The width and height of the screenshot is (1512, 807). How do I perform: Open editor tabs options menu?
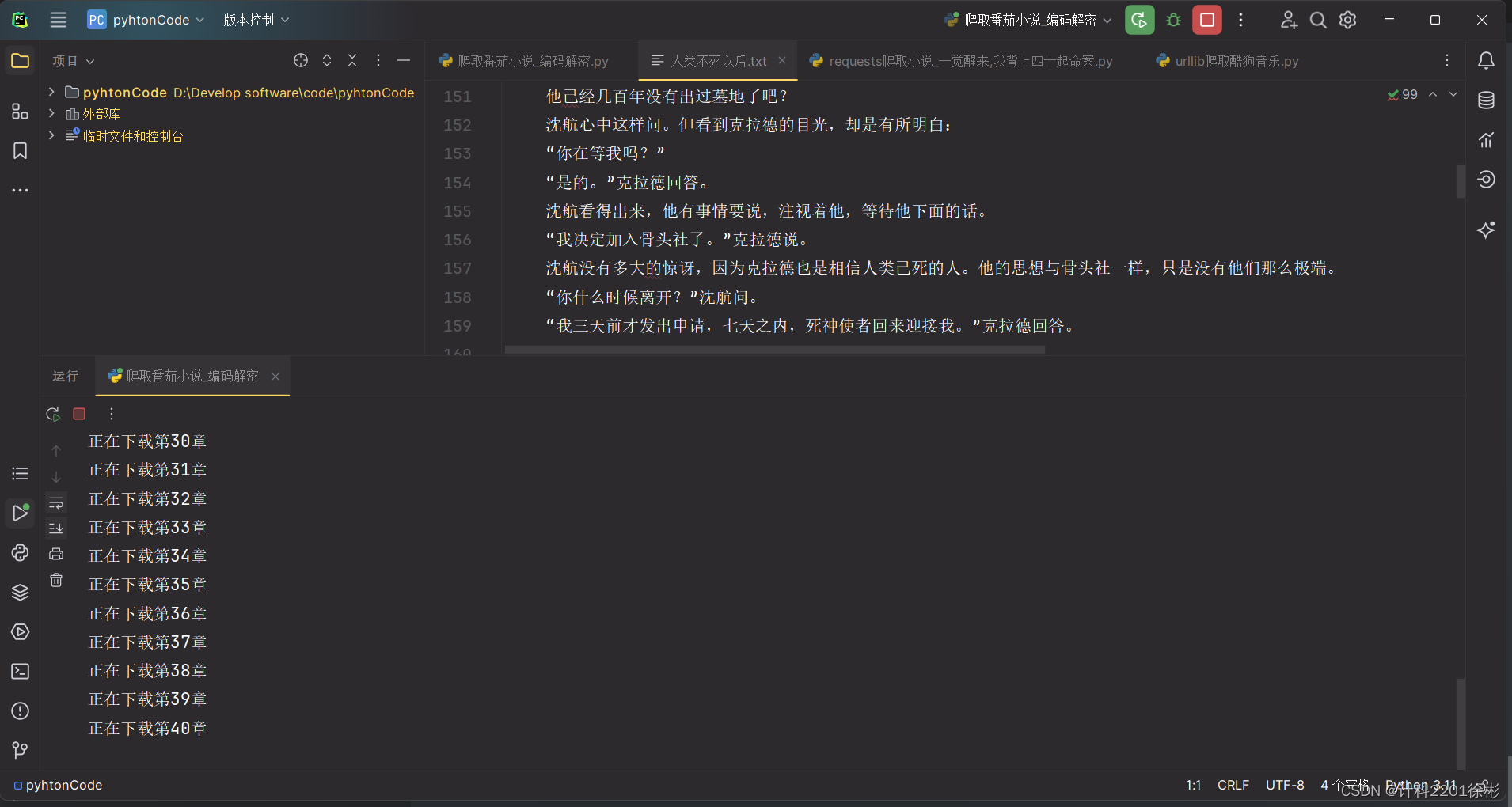1447,60
